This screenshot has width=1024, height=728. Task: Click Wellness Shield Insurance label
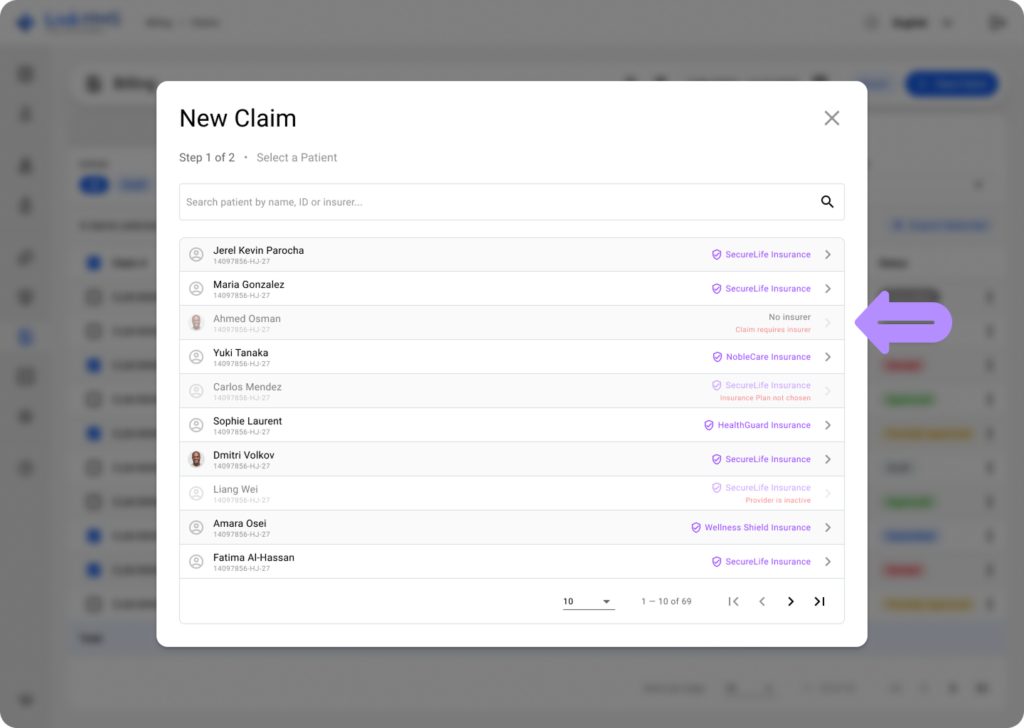pos(758,528)
